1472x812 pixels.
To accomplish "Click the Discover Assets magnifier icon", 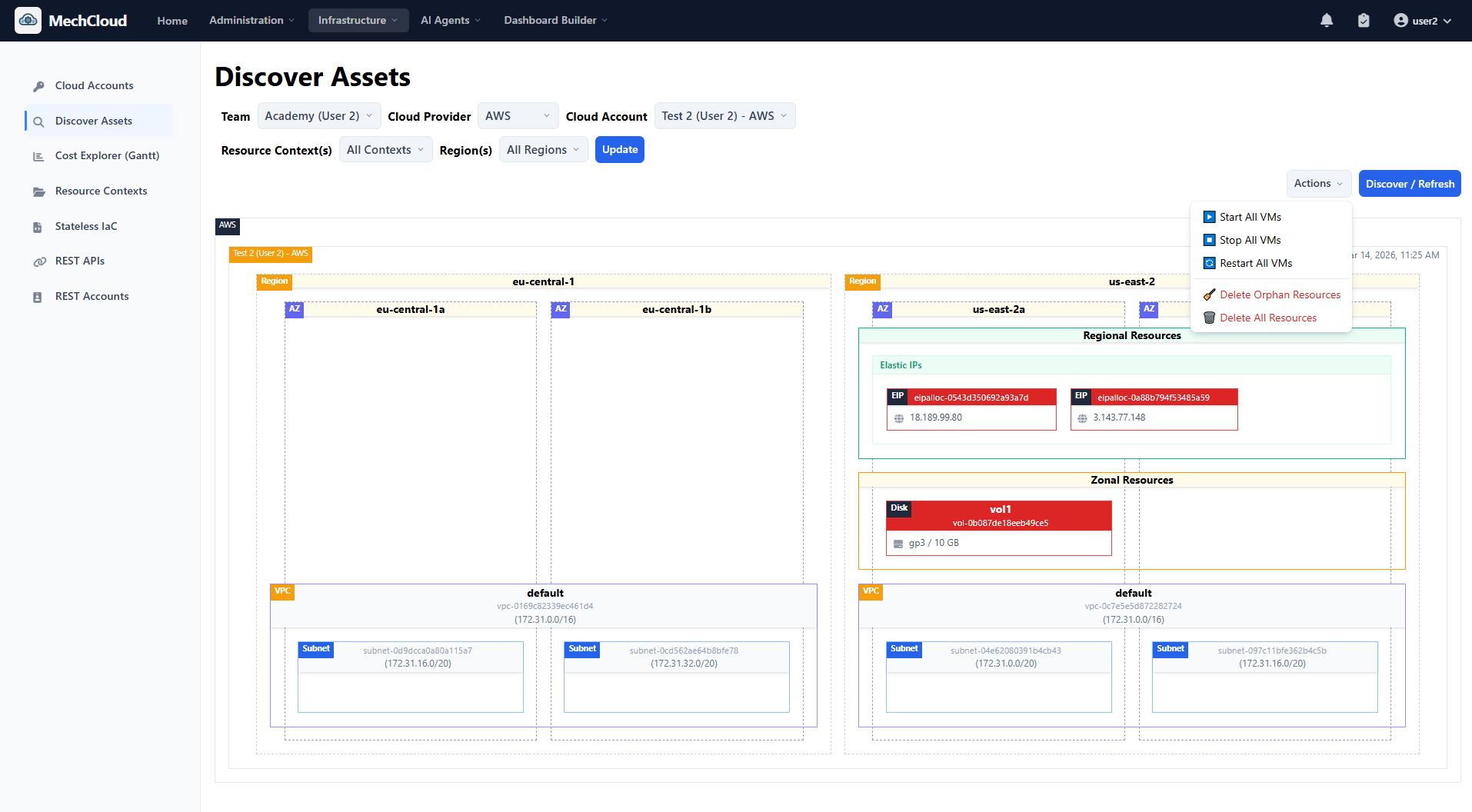I will pos(38,121).
